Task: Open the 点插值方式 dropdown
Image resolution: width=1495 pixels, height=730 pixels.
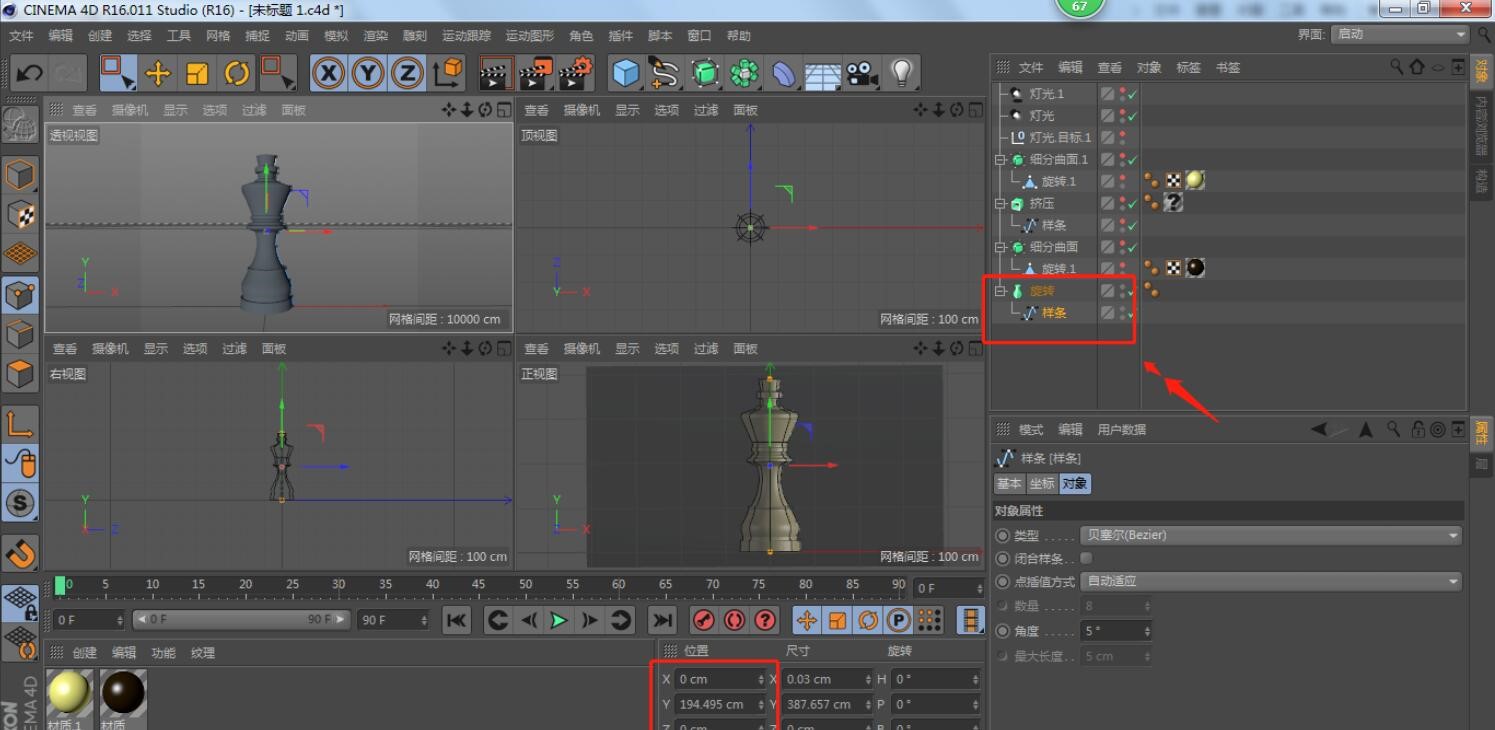Action: (1271, 581)
